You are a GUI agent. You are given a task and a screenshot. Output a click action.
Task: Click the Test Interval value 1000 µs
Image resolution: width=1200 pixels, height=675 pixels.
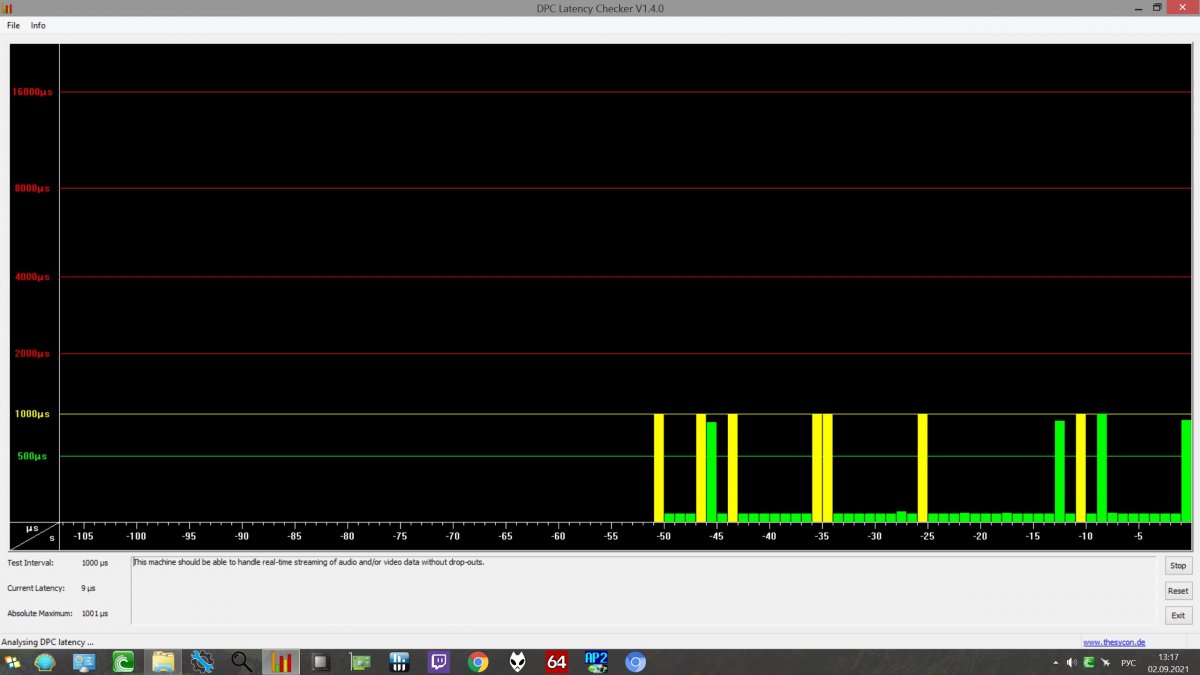95,563
